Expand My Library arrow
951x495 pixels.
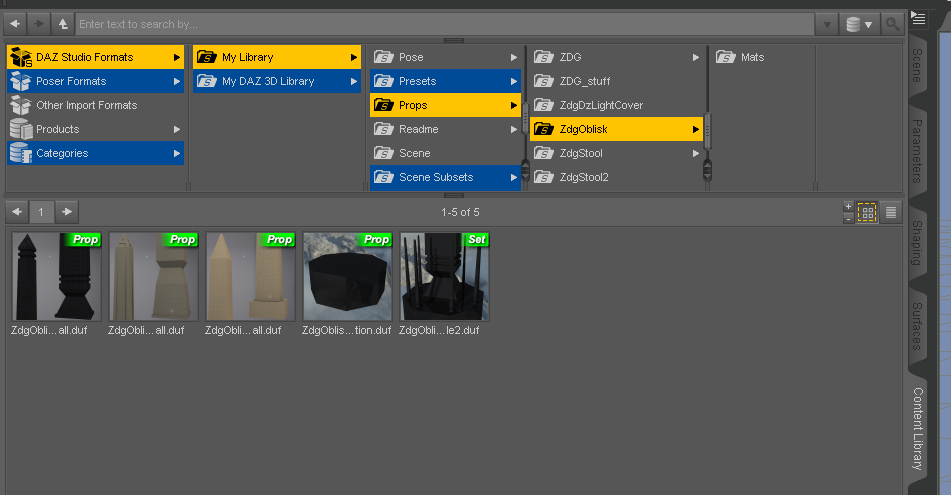[354, 57]
